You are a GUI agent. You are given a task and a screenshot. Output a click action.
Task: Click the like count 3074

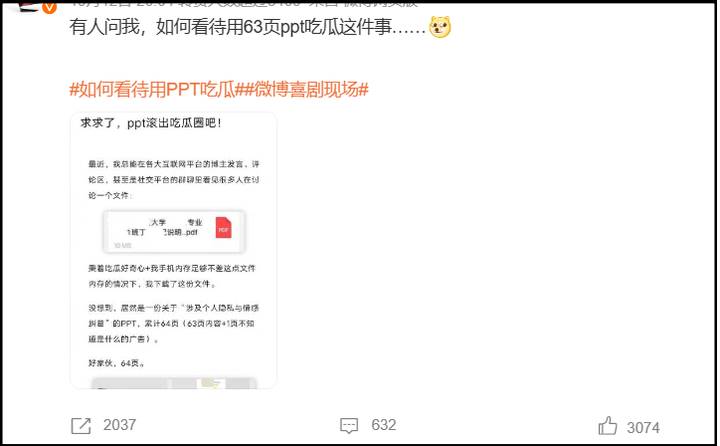click(x=643, y=428)
